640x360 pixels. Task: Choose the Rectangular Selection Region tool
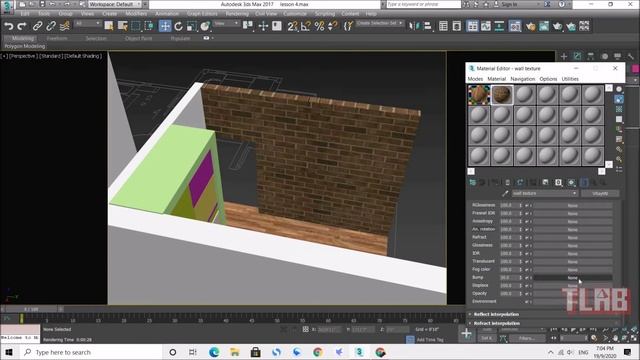tap(136, 26)
